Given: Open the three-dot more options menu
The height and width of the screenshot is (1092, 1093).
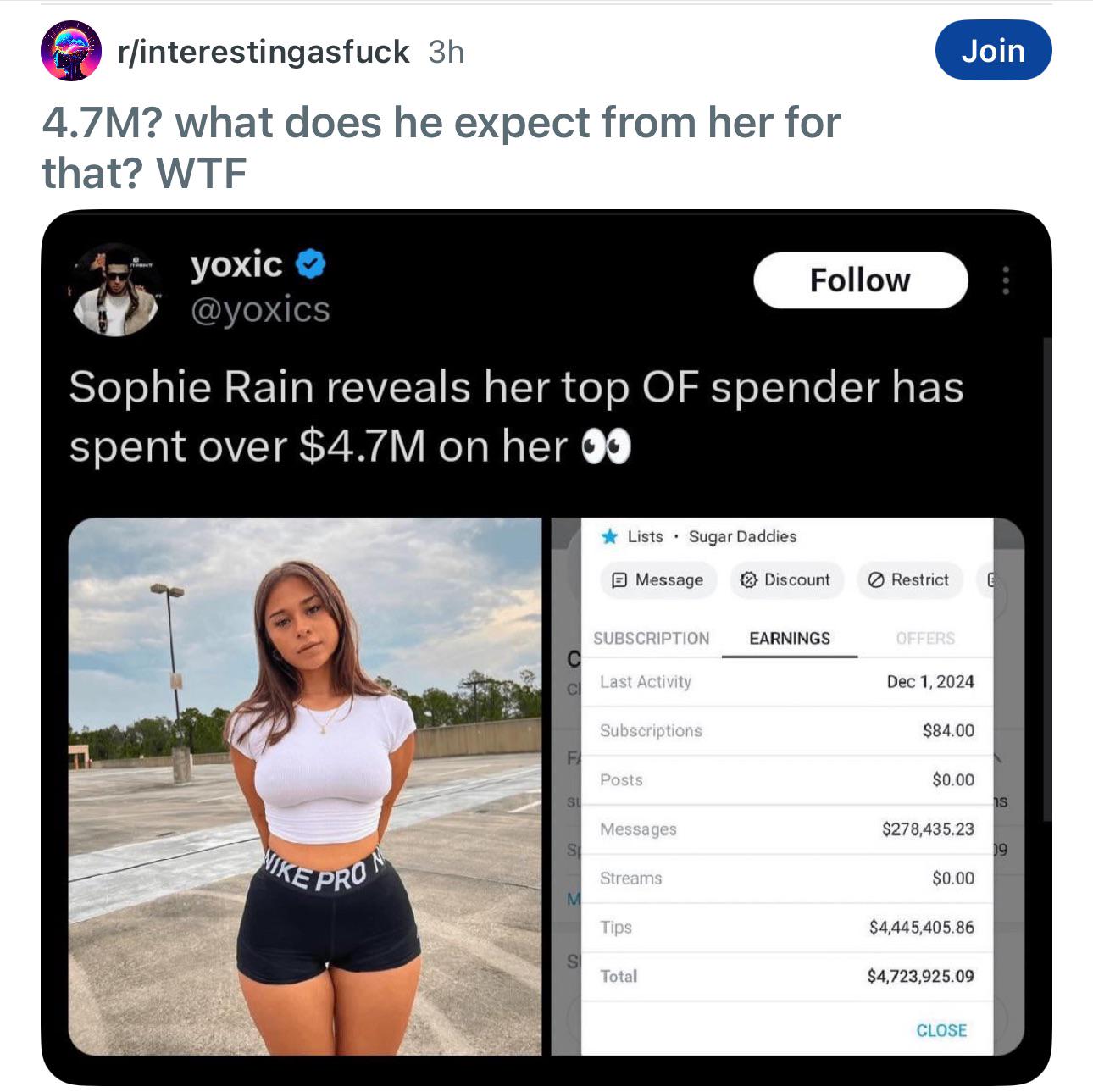Looking at the screenshot, I should [x=1006, y=280].
